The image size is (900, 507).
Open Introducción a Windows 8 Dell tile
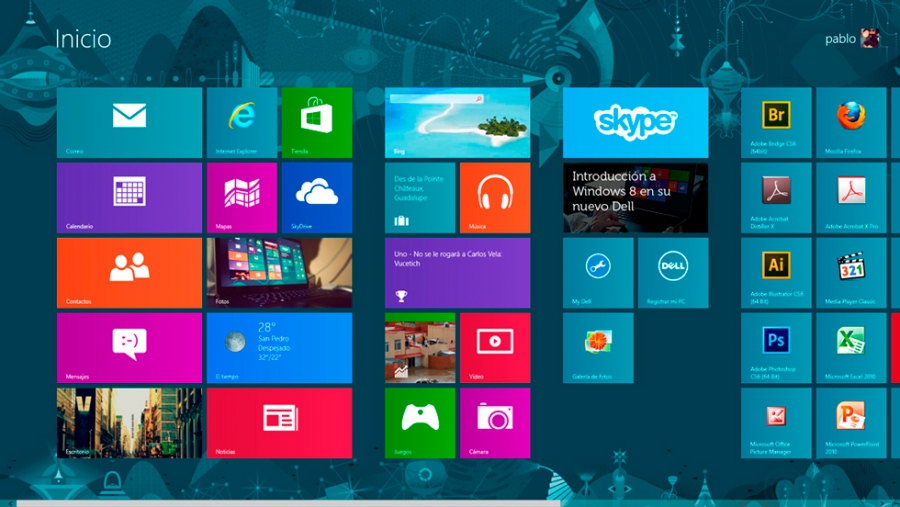[x=635, y=198]
